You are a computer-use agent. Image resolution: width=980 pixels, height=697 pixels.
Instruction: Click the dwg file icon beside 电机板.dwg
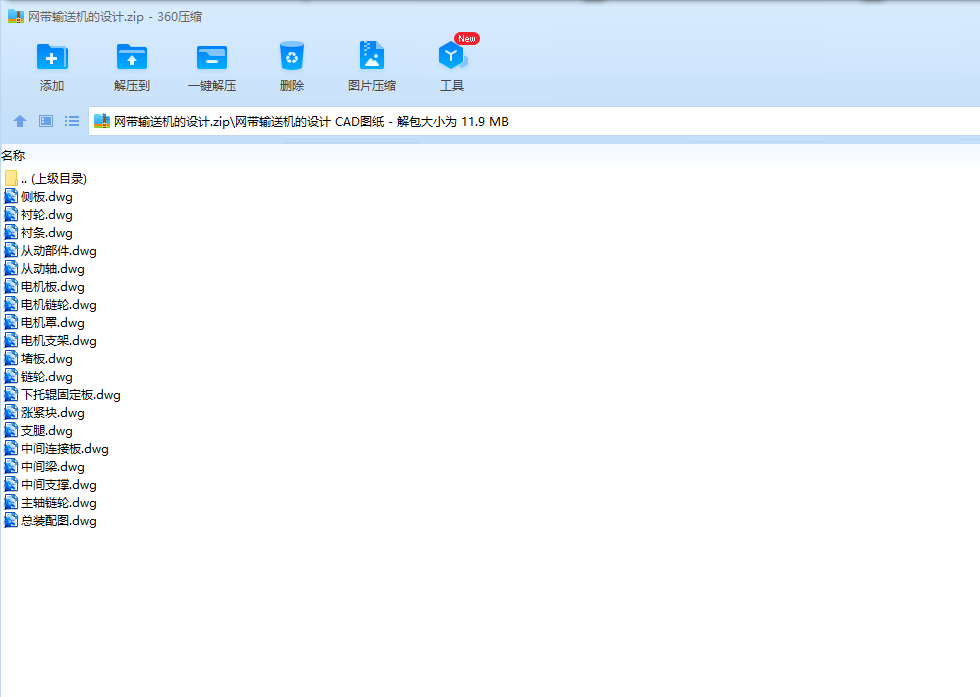[11, 287]
